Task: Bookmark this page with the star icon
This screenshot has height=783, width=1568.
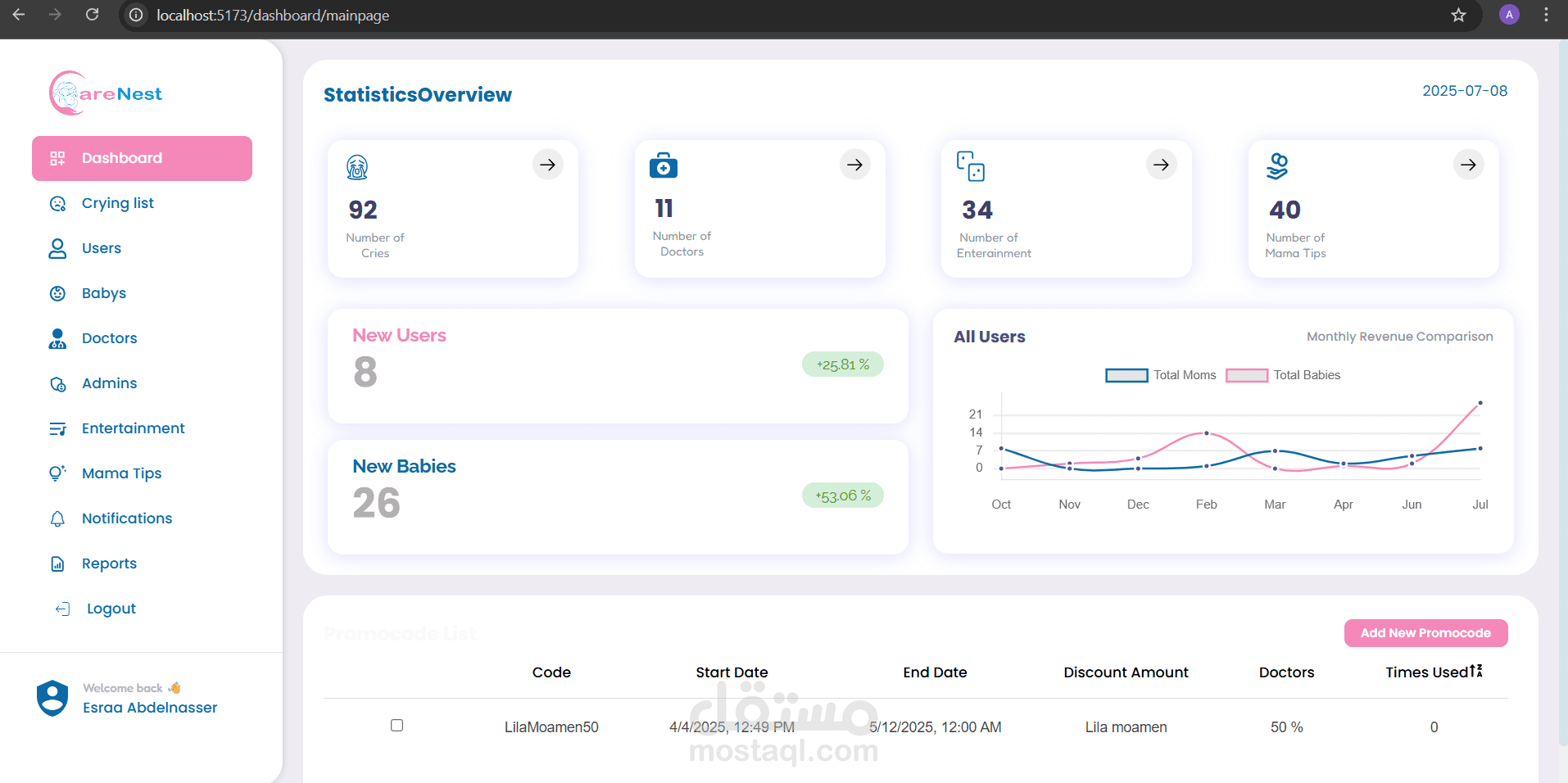Action: click(1458, 15)
